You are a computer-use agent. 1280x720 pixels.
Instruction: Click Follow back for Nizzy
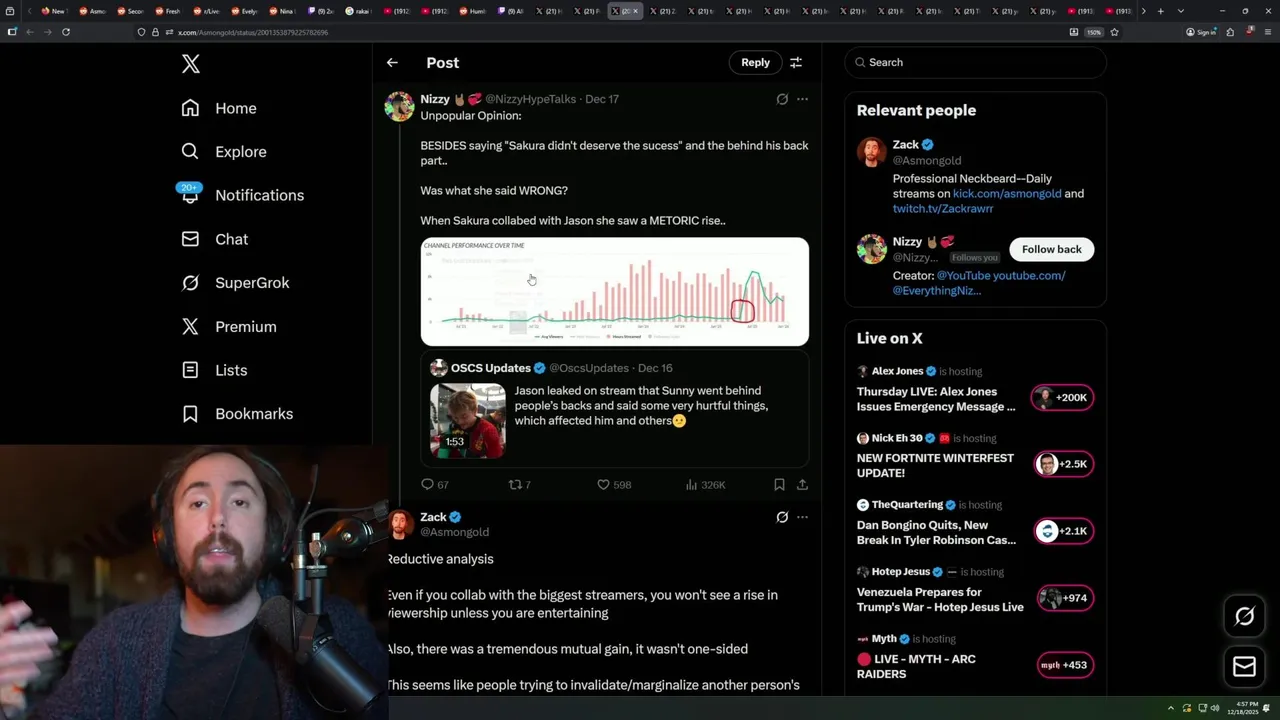click(1051, 249)
